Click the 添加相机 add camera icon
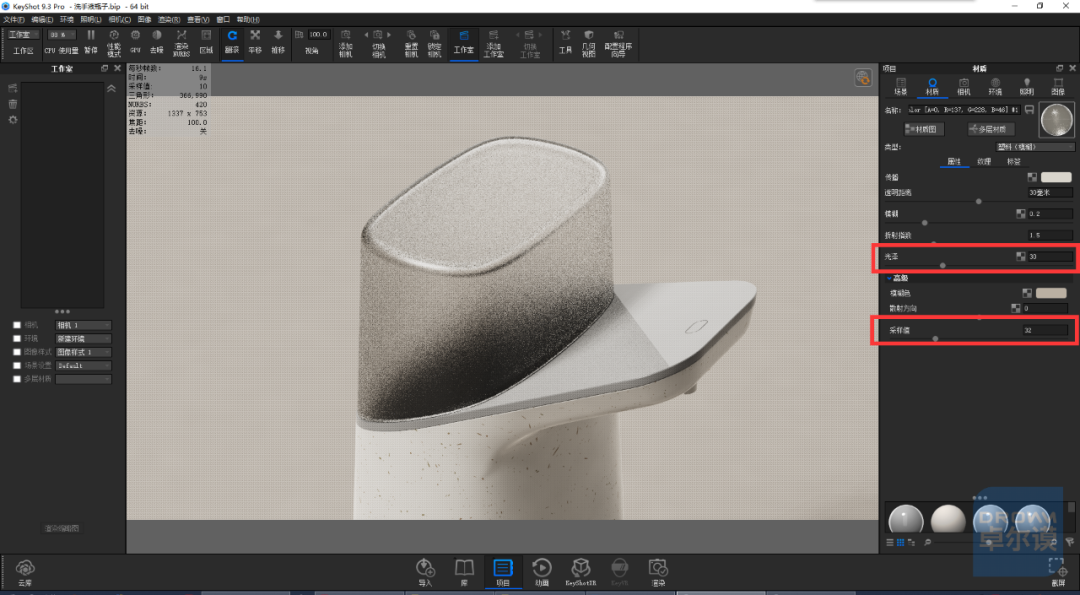This screenshot has height=595, width=1080. point(346,43)
